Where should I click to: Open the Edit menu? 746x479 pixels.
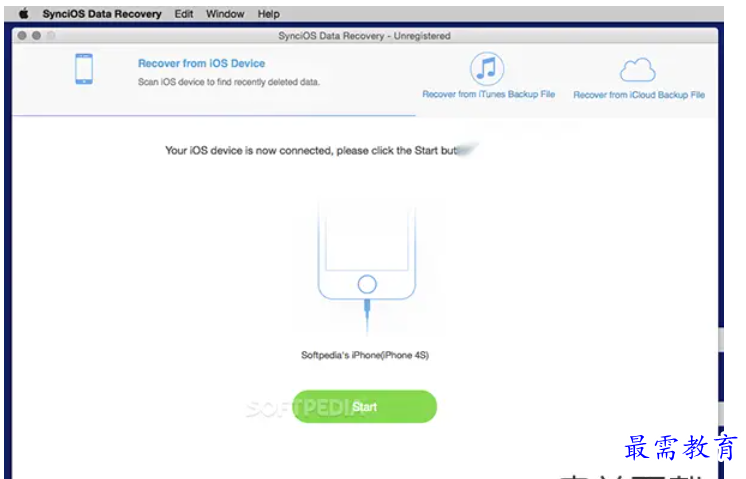coord(184,14)
